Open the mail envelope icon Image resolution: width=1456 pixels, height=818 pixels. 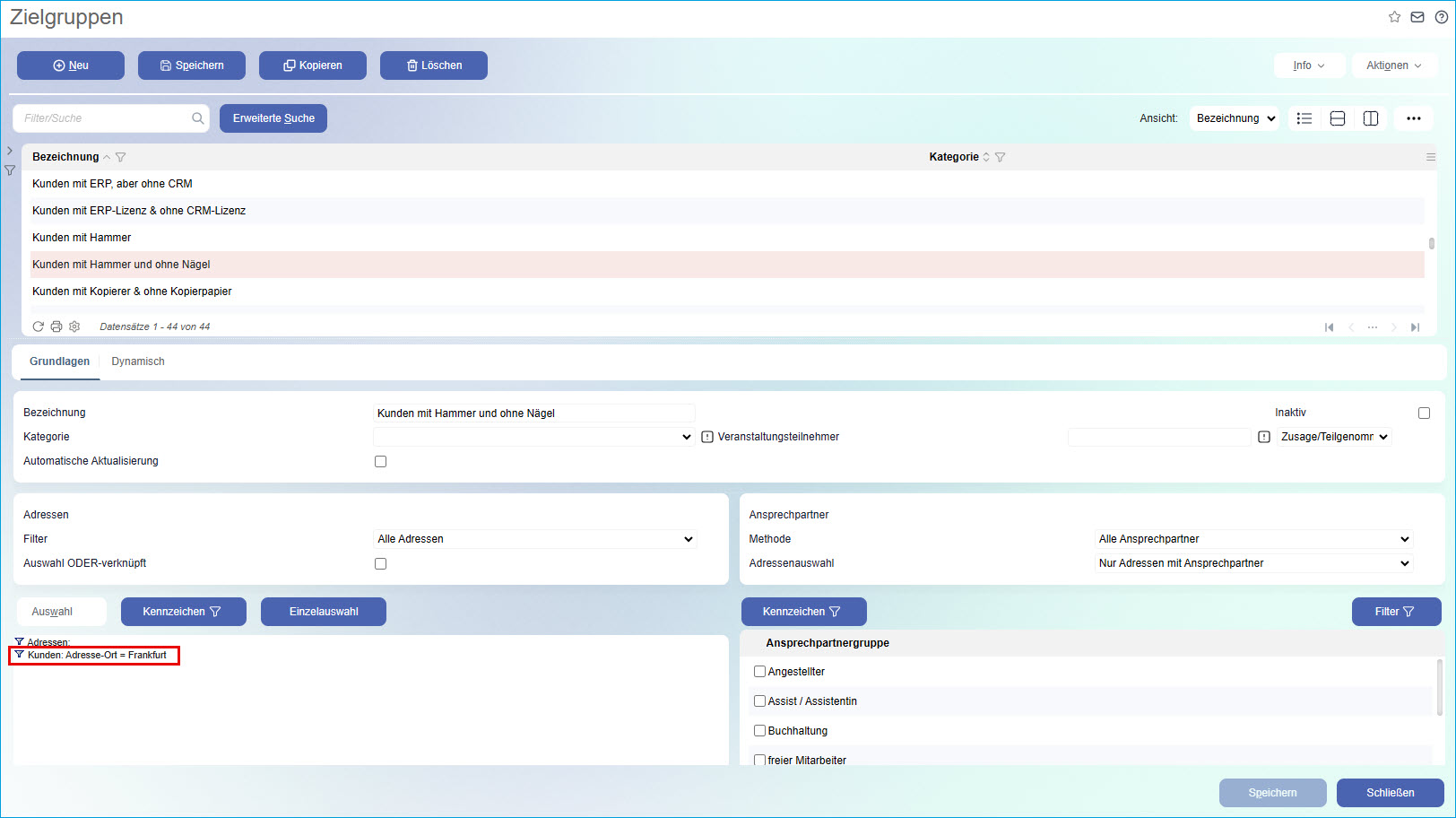[x=1417, y=17]
